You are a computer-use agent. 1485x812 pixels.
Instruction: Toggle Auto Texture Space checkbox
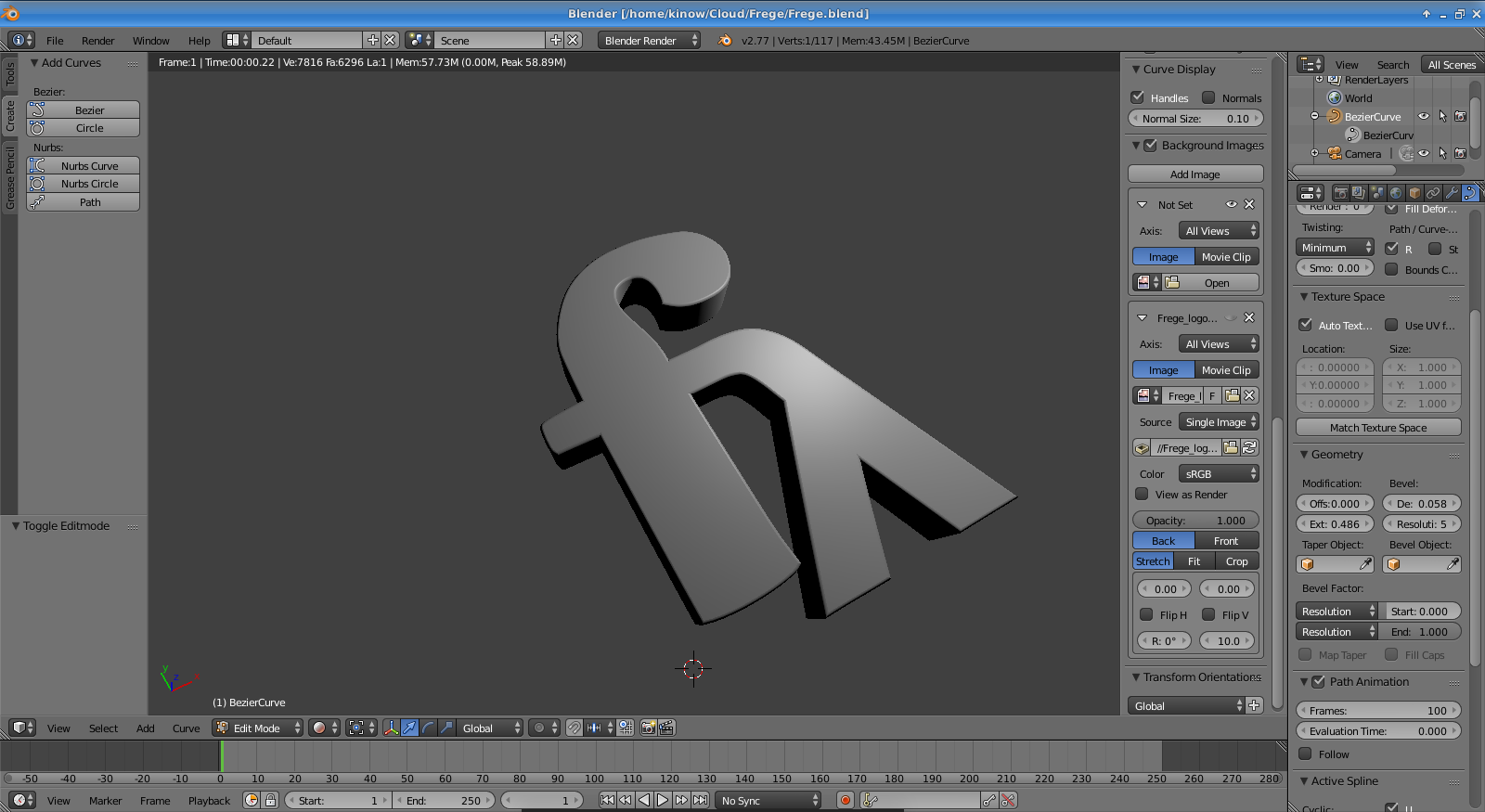(x=1305, y=325)
